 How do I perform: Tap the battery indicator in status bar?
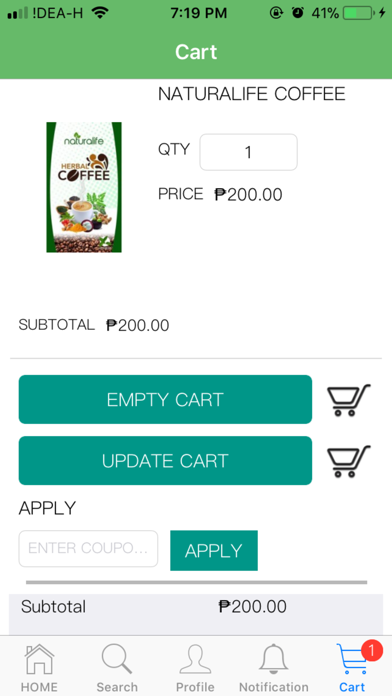tap(358, 13)
